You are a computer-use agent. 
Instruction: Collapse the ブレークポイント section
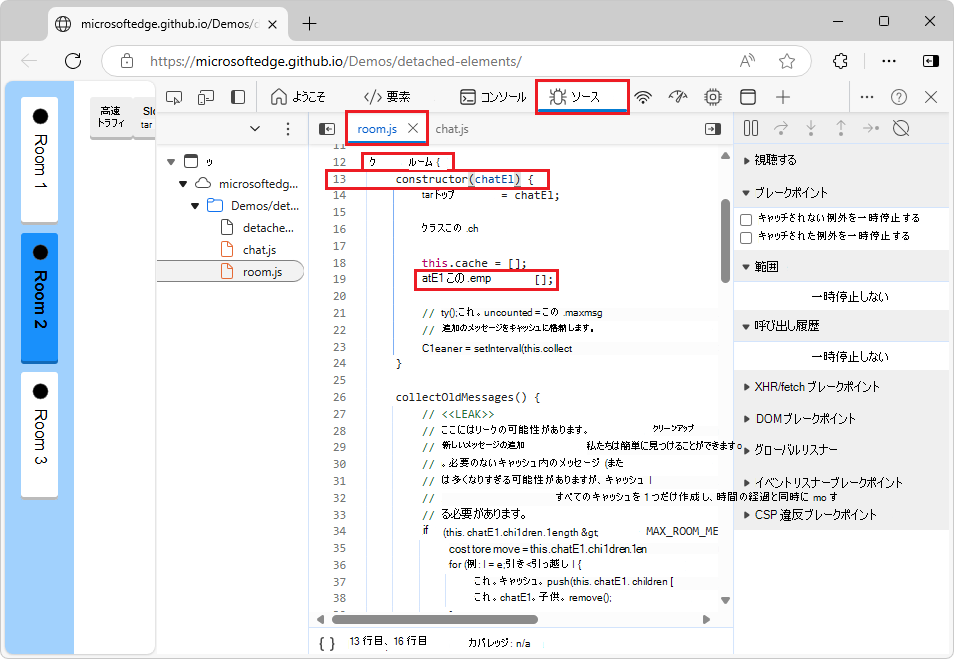pos(785,193)
